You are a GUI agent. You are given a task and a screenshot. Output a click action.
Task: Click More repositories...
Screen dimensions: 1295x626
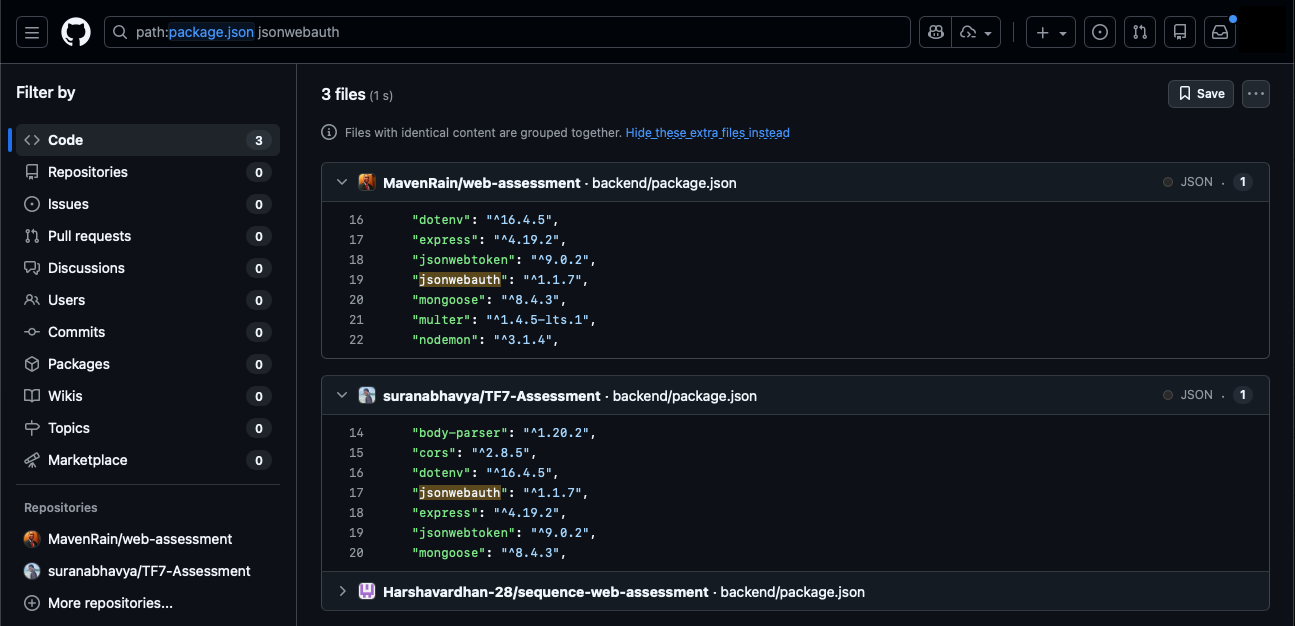pos(148,603)
